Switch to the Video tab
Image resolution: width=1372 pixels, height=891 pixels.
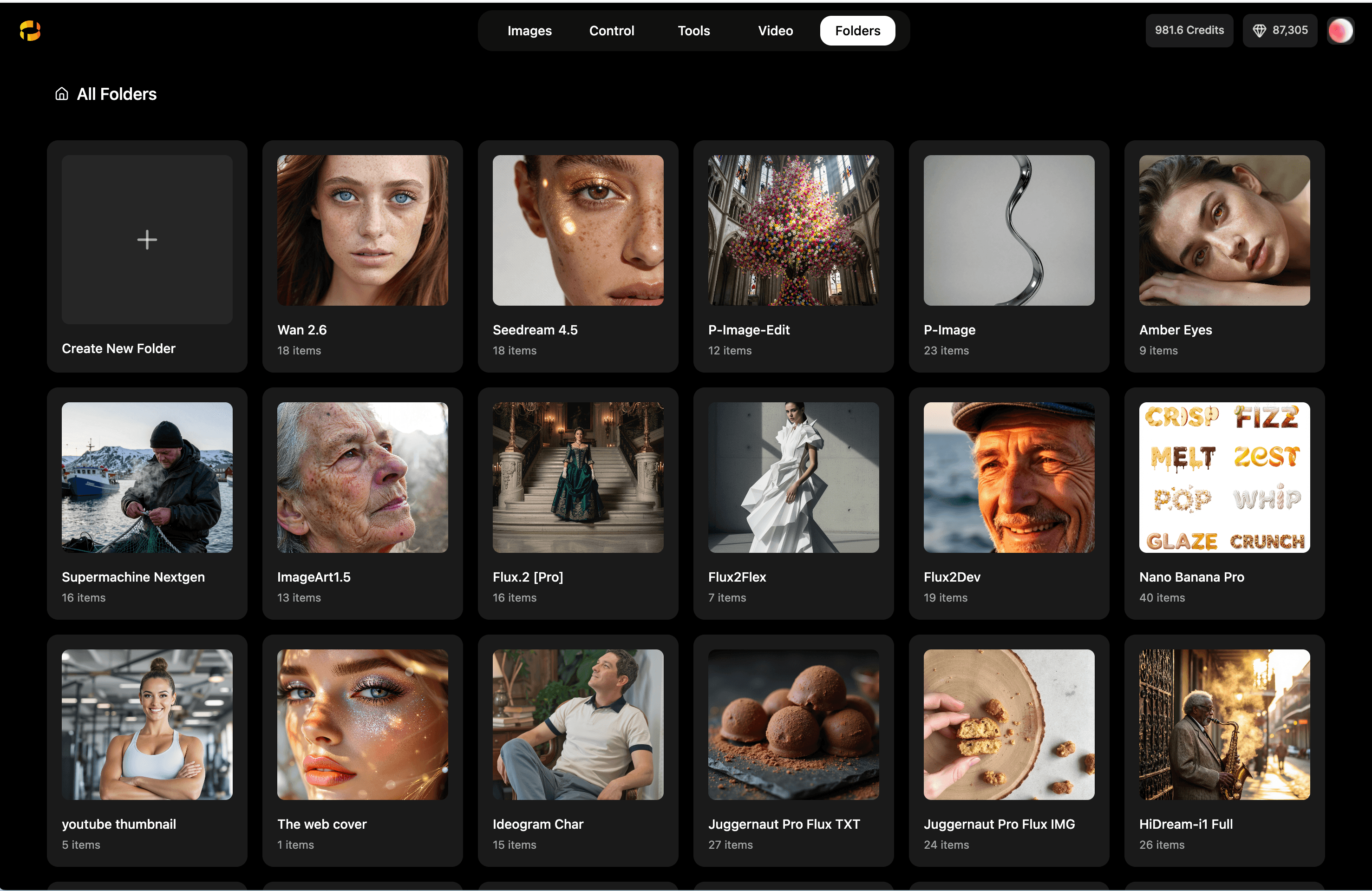[x=775, y=31]
